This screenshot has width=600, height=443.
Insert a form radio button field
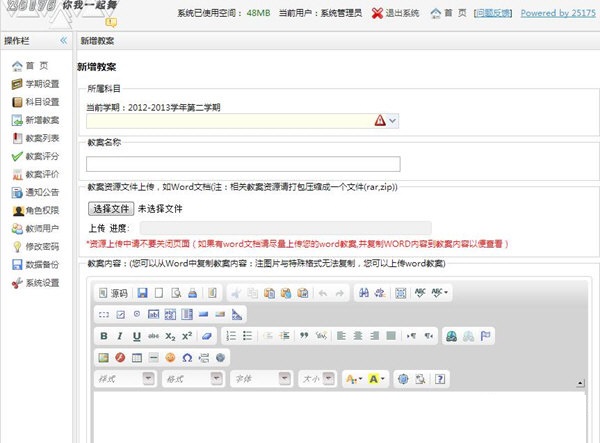coord(137,314)
